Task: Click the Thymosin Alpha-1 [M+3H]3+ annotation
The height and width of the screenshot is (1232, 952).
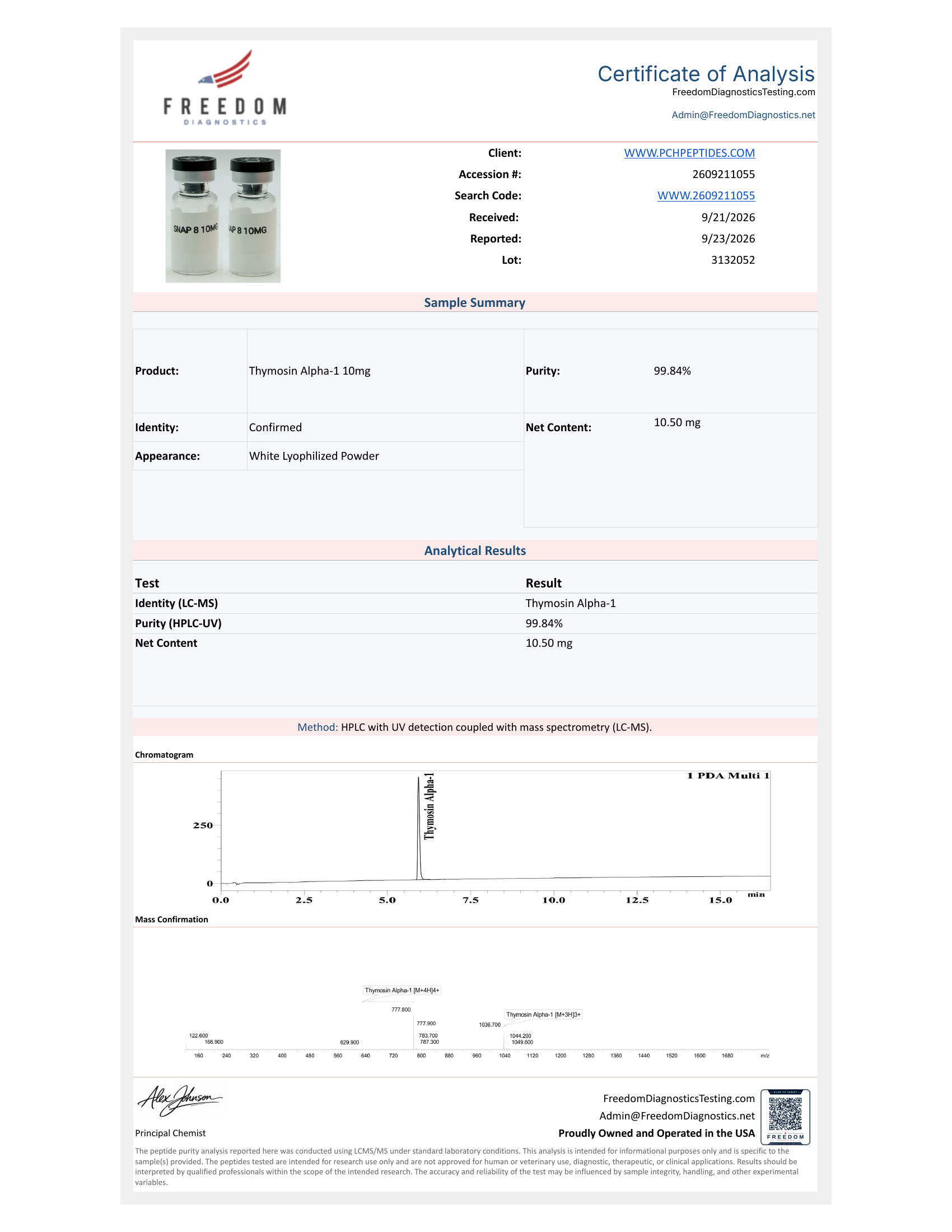Action: 543,1014
